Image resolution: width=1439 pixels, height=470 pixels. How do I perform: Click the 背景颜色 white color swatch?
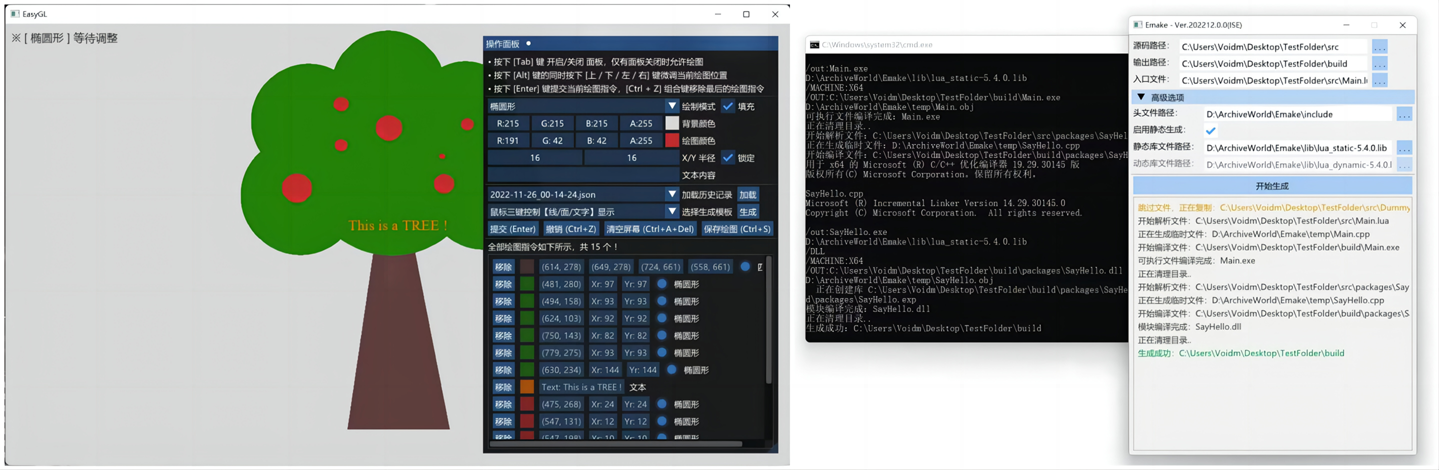tap(672, 123)
